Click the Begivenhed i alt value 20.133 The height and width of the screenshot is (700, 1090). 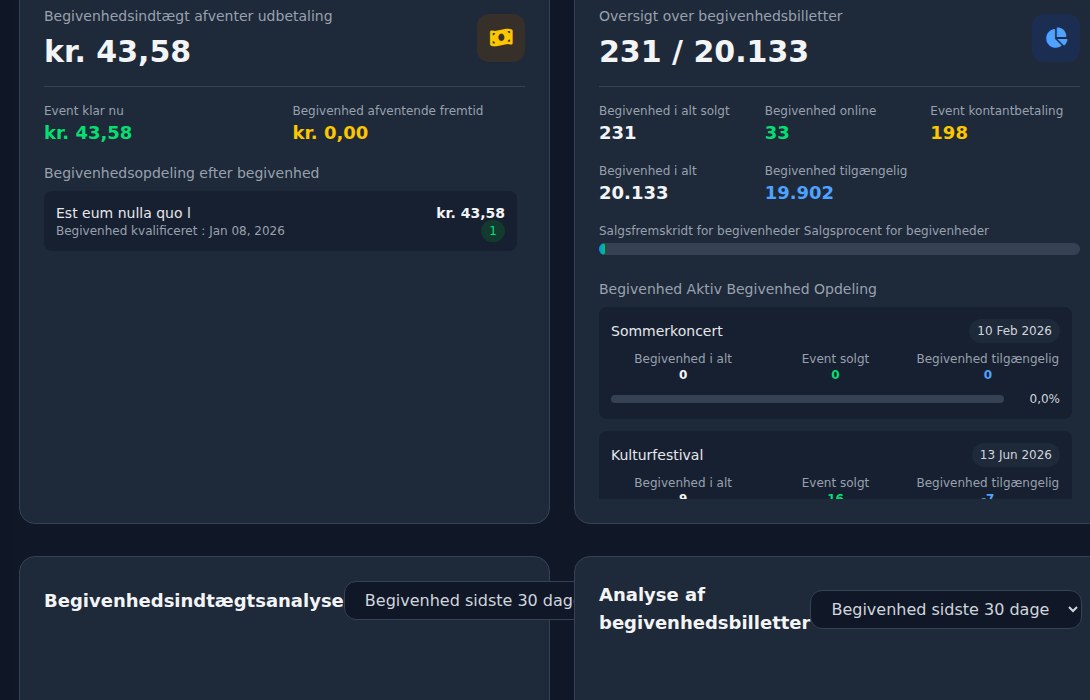[x=633, y=193]
